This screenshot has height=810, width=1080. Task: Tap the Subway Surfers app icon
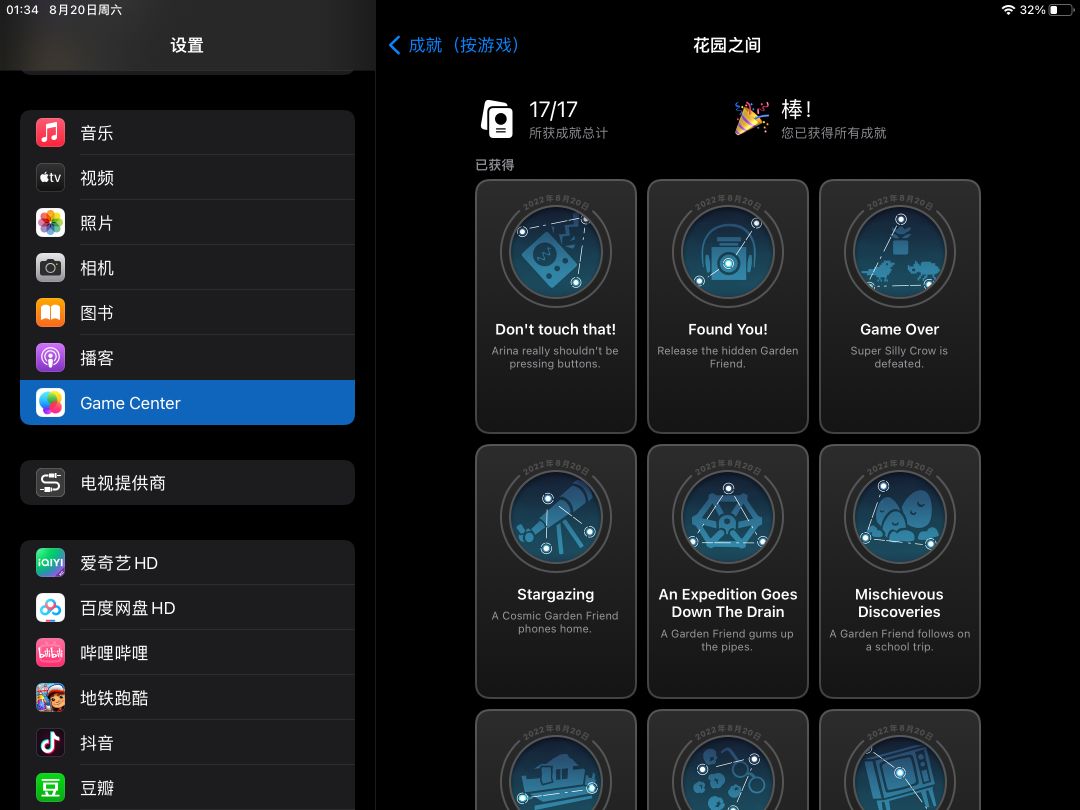pos(50,698)
